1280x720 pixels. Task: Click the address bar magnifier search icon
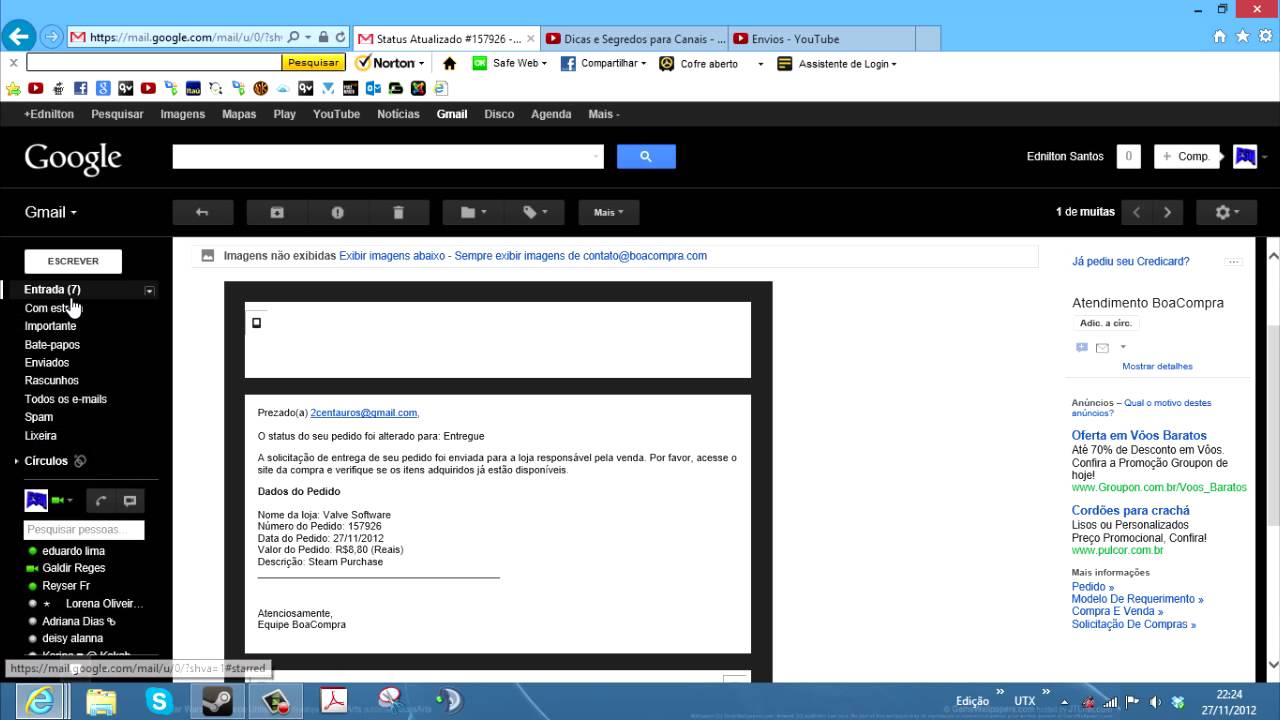click(x=292, y=38)
